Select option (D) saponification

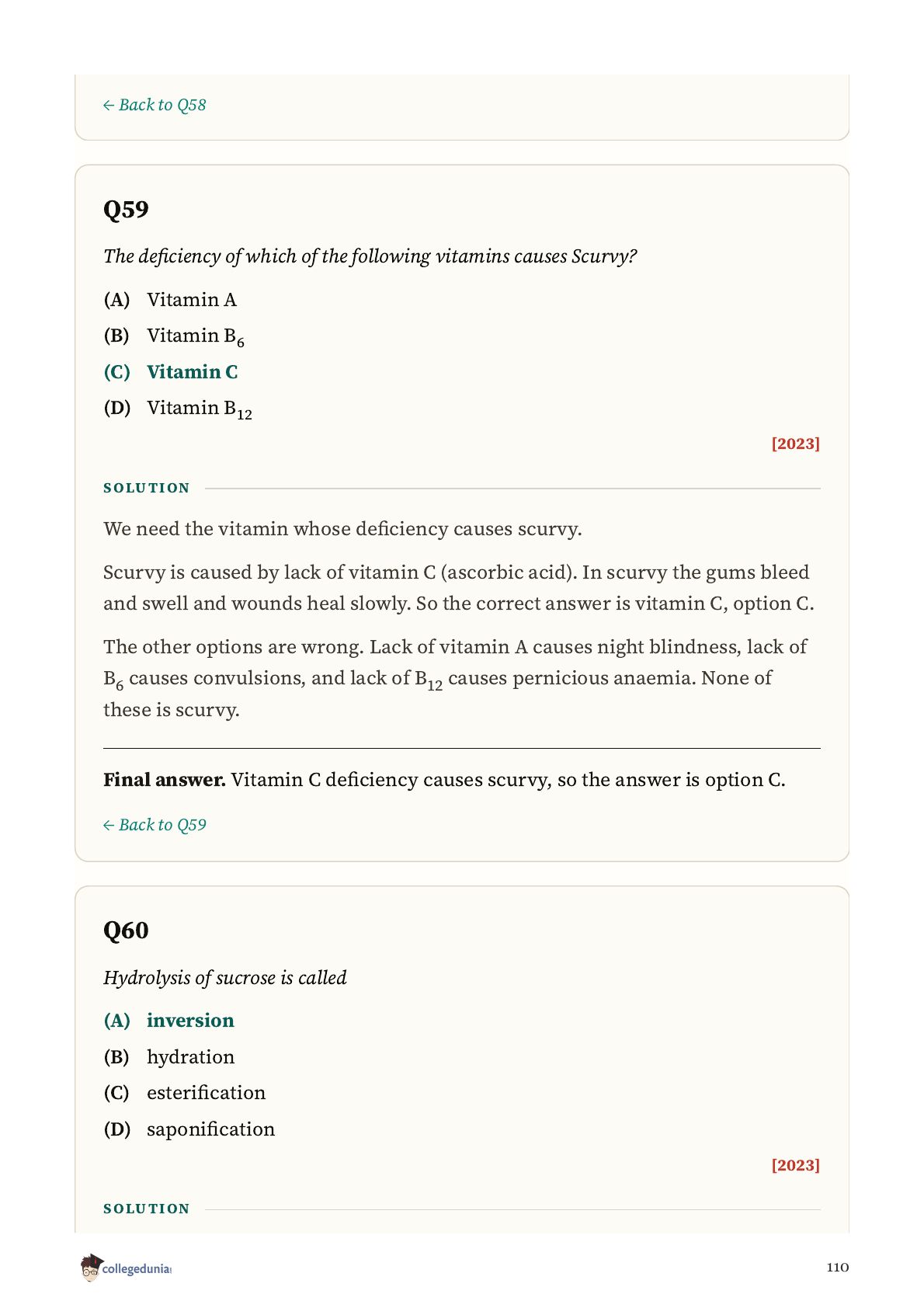click(189, 1129)
